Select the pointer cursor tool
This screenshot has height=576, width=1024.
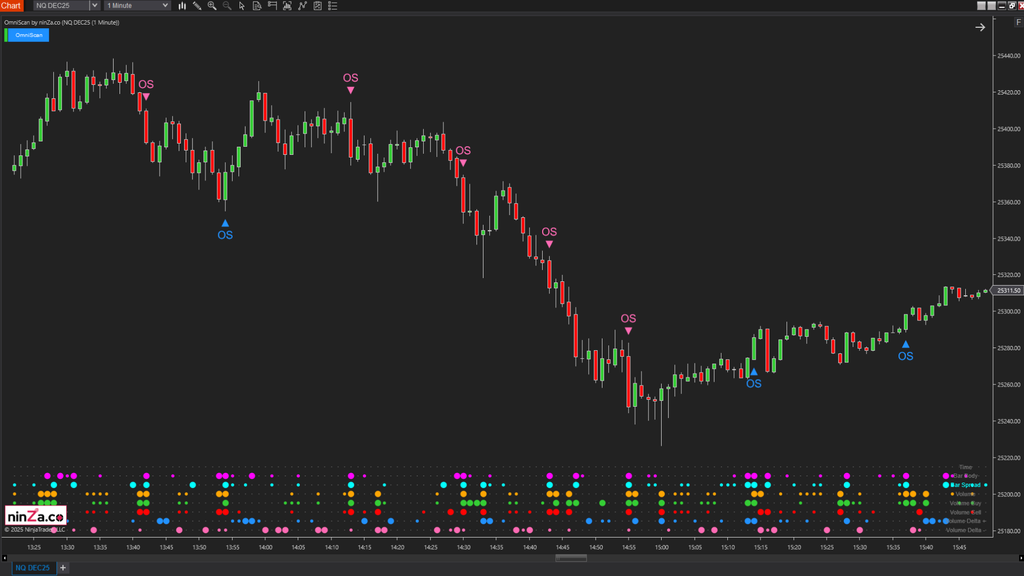[x=241, y=5]
